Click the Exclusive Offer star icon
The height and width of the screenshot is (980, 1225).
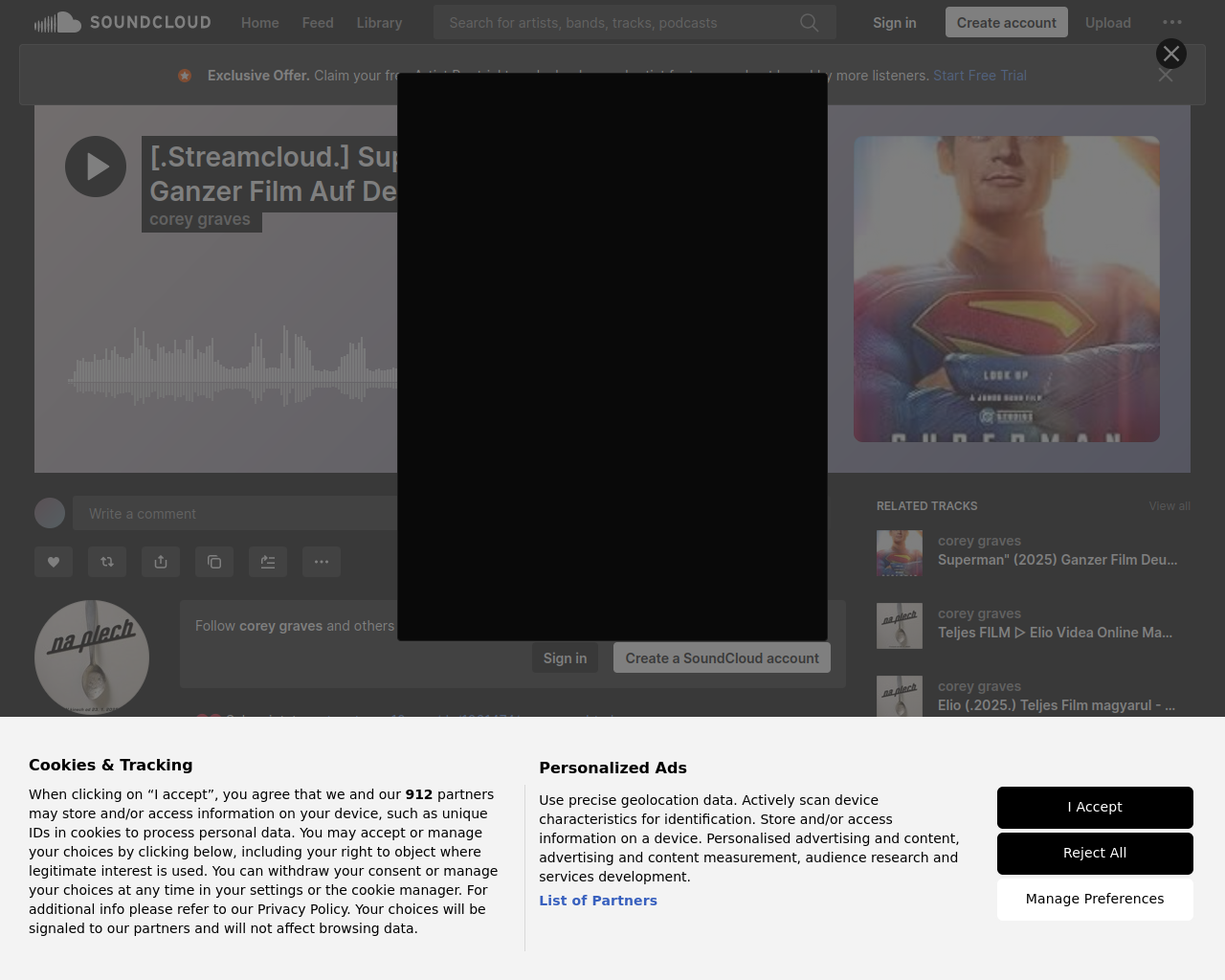pos(185,76)
